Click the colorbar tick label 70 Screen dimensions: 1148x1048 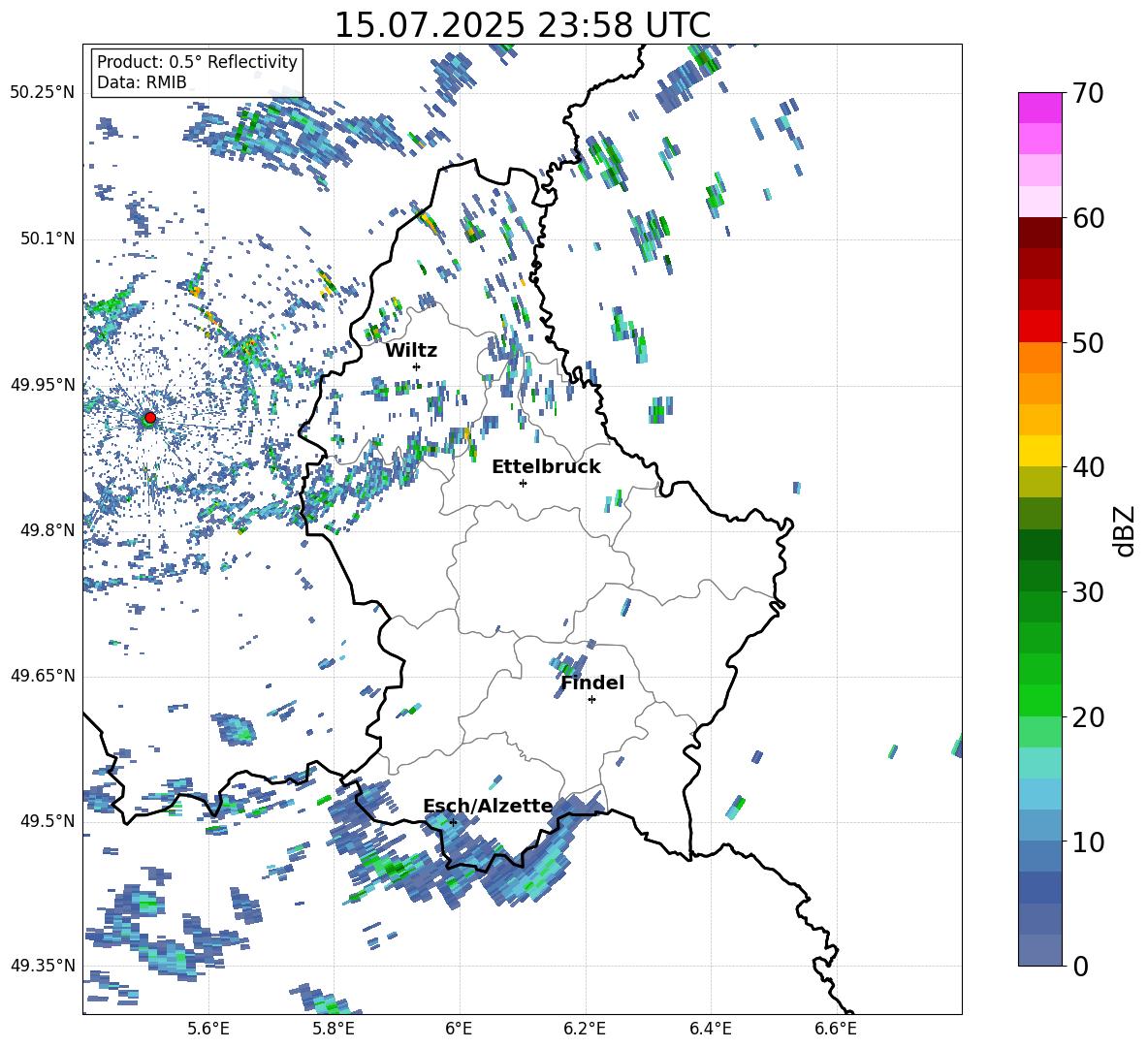coord(1088,93)
